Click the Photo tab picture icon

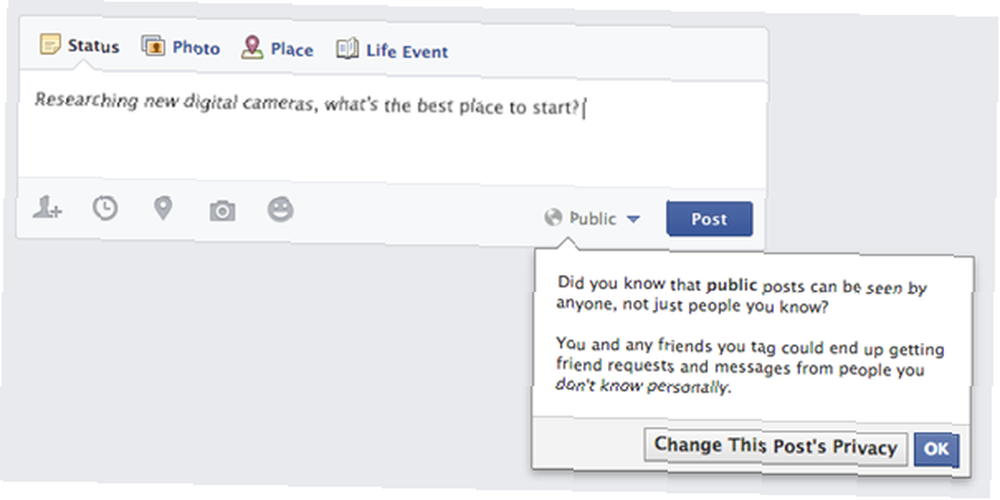[153, 46]
